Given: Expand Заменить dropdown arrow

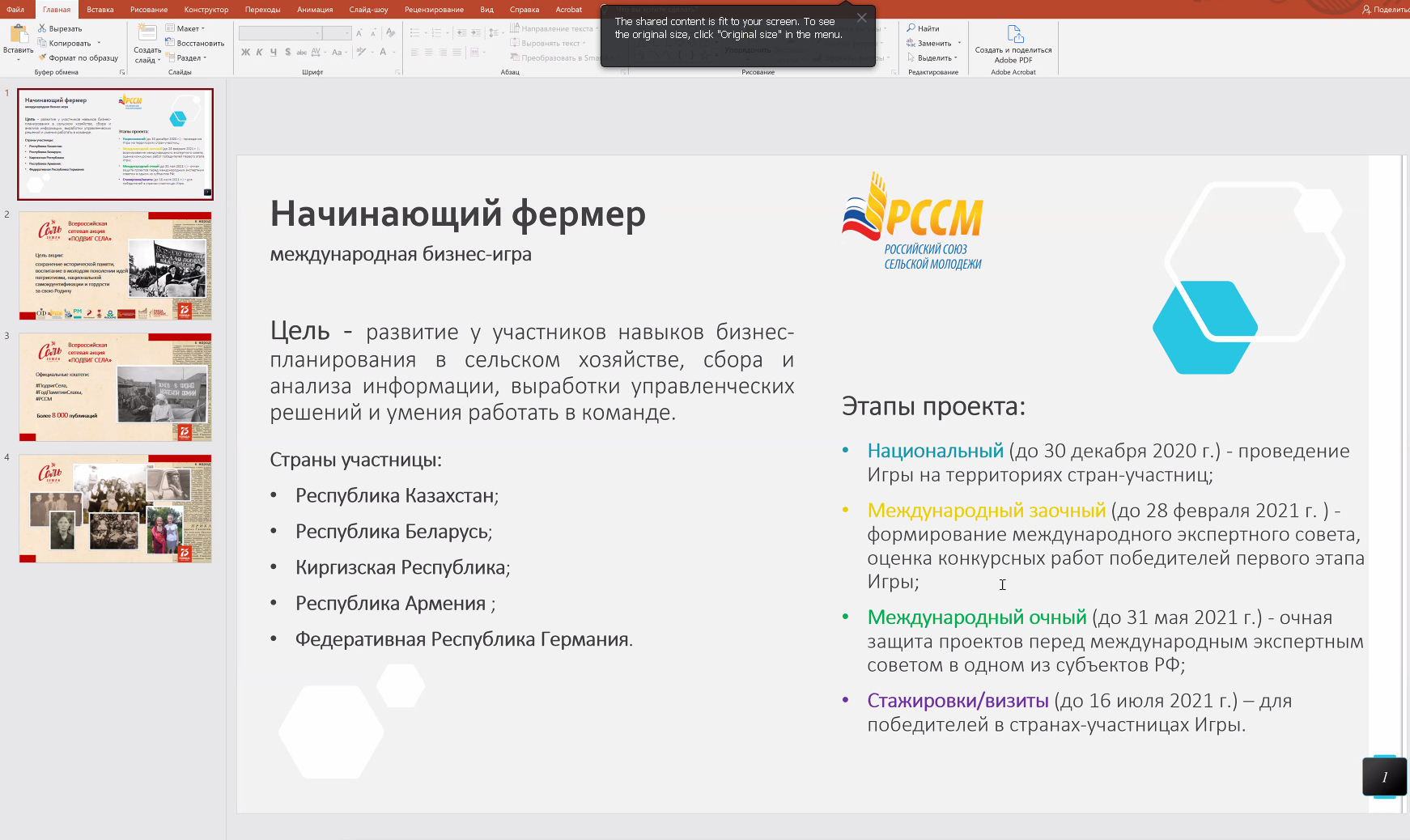Looking at the screenshot, I should coord(959,43).
